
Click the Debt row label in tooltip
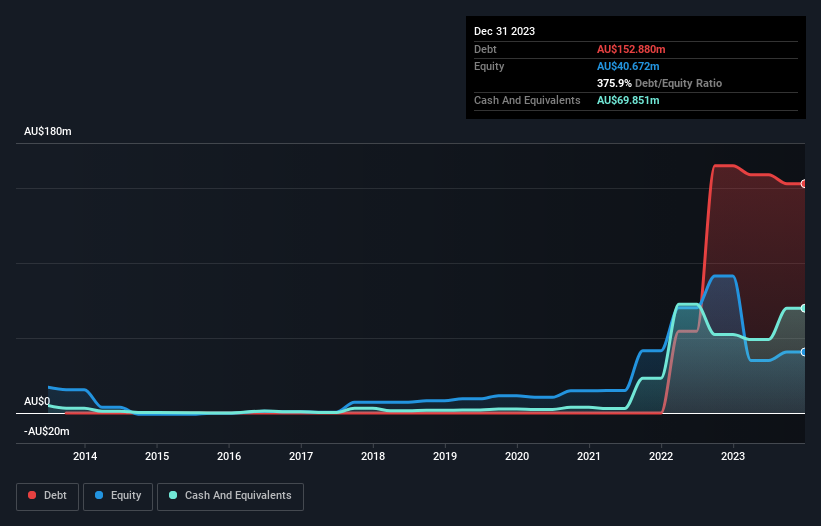pyautogui.click(x=485, y=49)
